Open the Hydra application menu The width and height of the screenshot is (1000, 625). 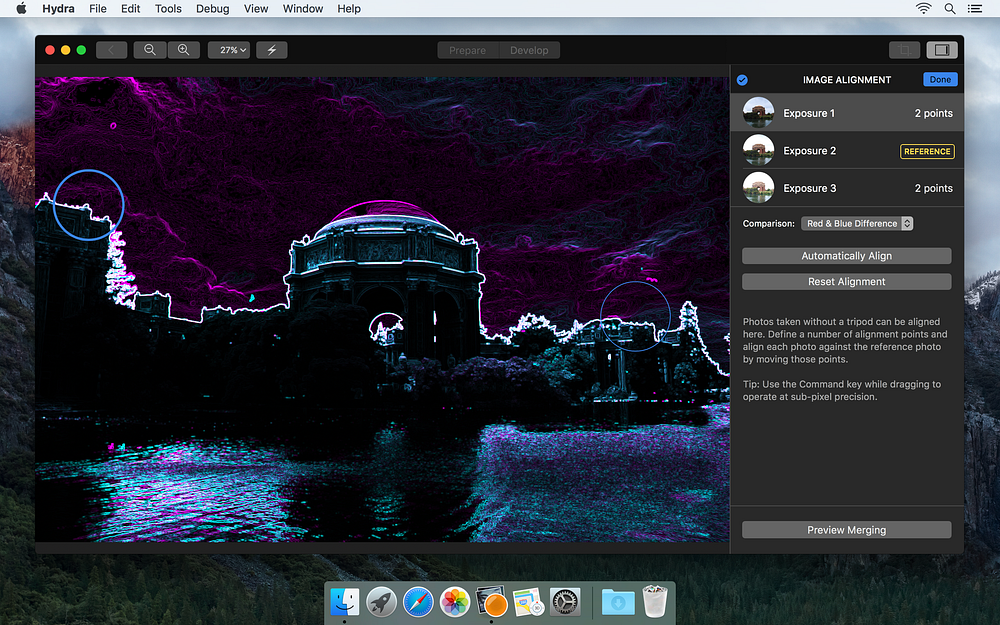pyautogui.click(x=58, y=8)
